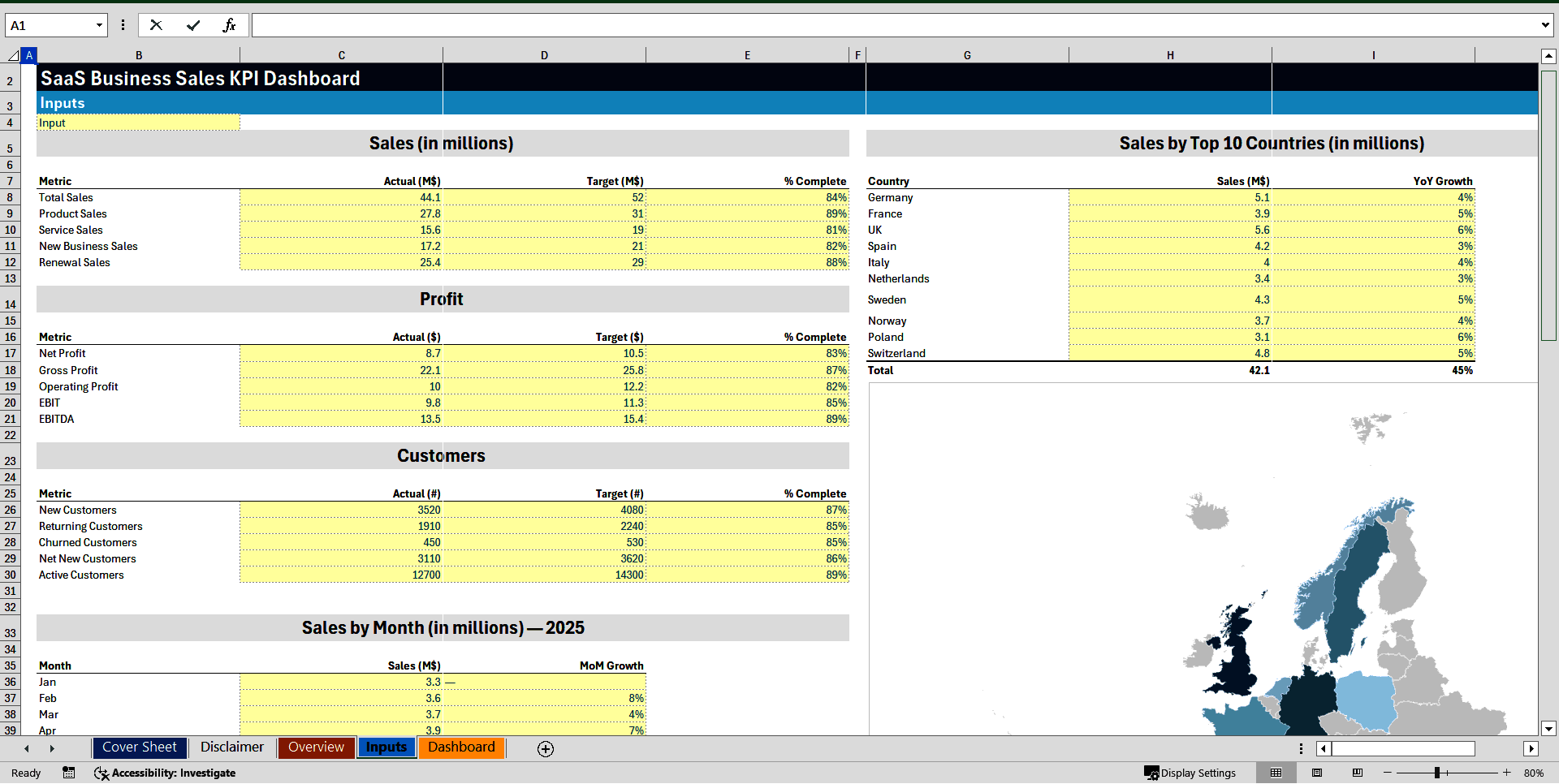Click the Zoom Out minus icon
The height and width of the screenshot is (784, 1559).
(x=1388, y=773)
